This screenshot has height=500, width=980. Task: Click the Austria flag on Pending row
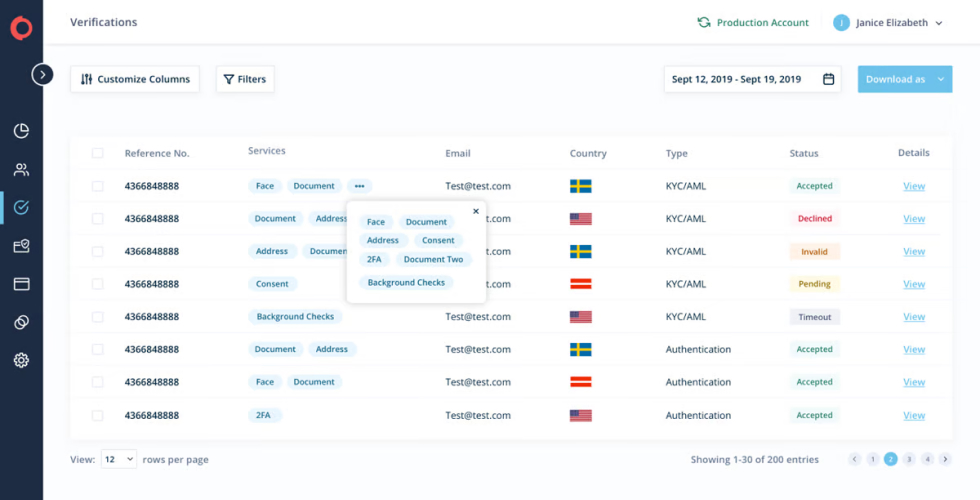pos(581,284)
